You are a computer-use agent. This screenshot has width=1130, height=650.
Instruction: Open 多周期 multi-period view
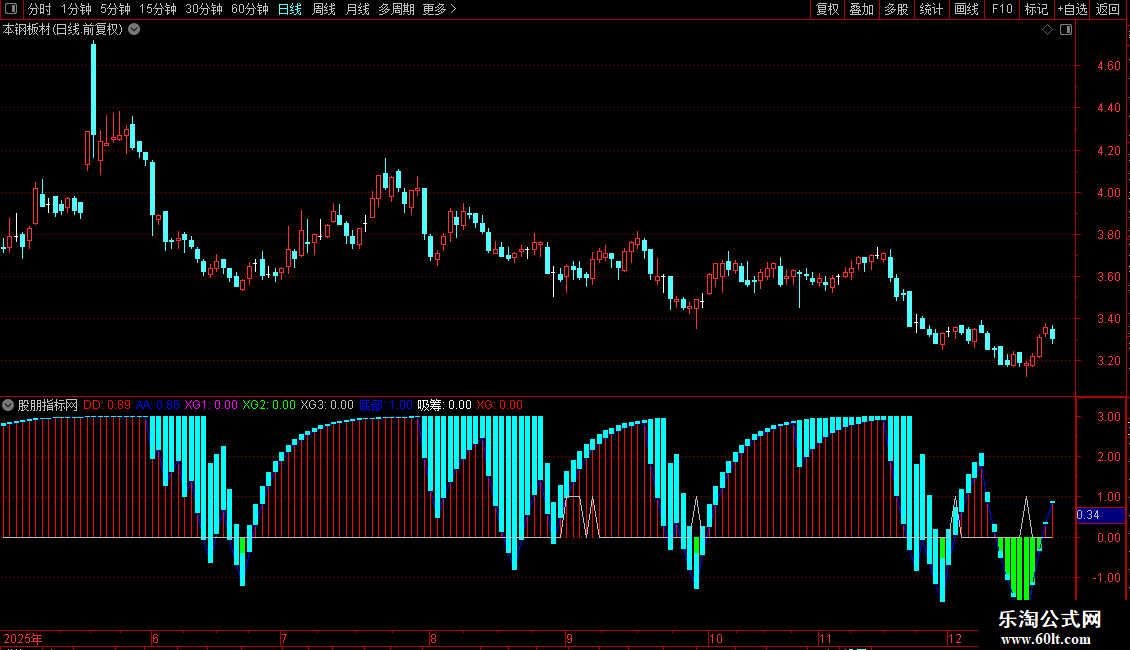coord(396,9)
